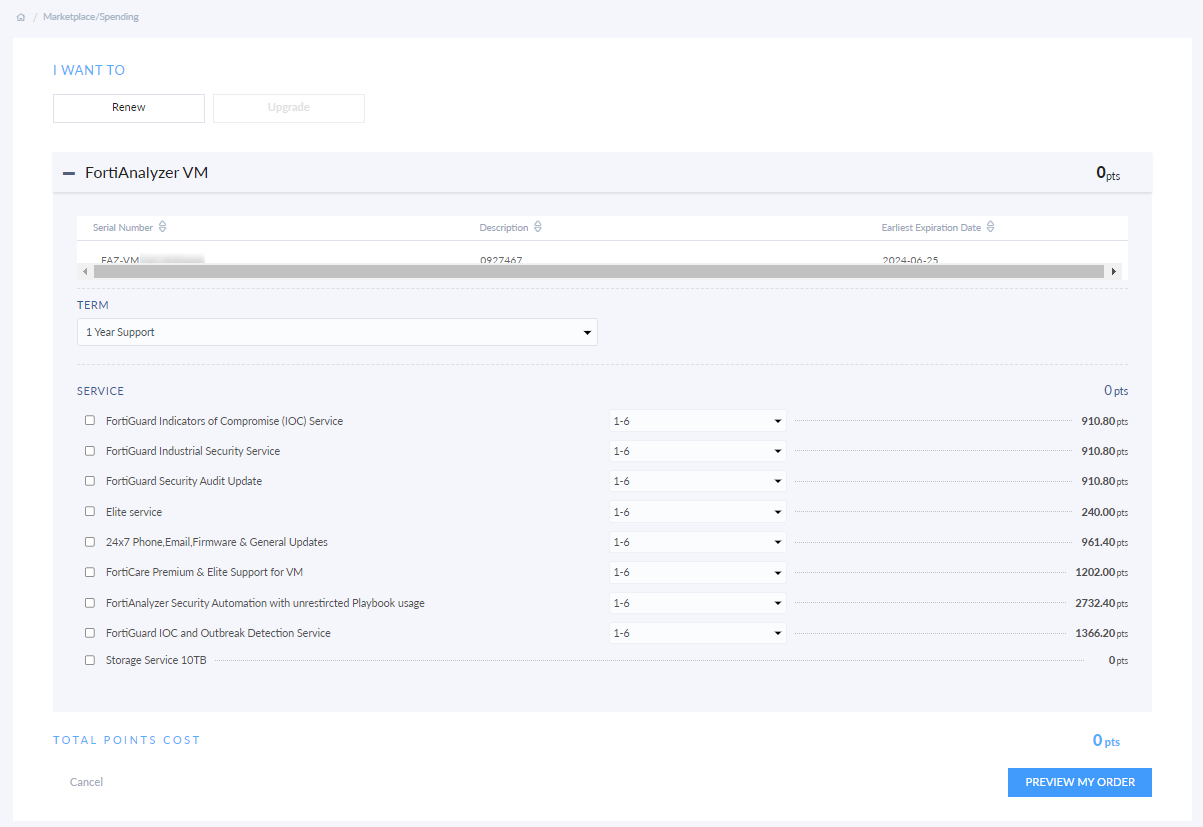Go to home via breadcrumb icon
1203x827 pixels.
point(21,17)
